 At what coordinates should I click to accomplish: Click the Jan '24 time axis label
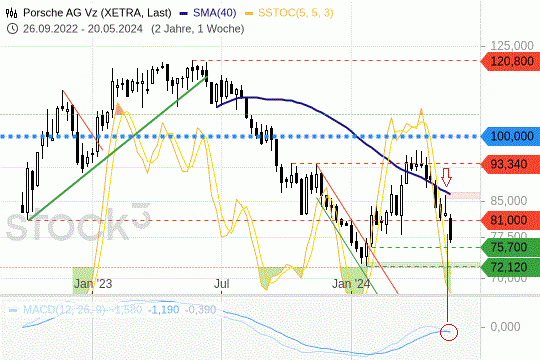tap(351, 284)
